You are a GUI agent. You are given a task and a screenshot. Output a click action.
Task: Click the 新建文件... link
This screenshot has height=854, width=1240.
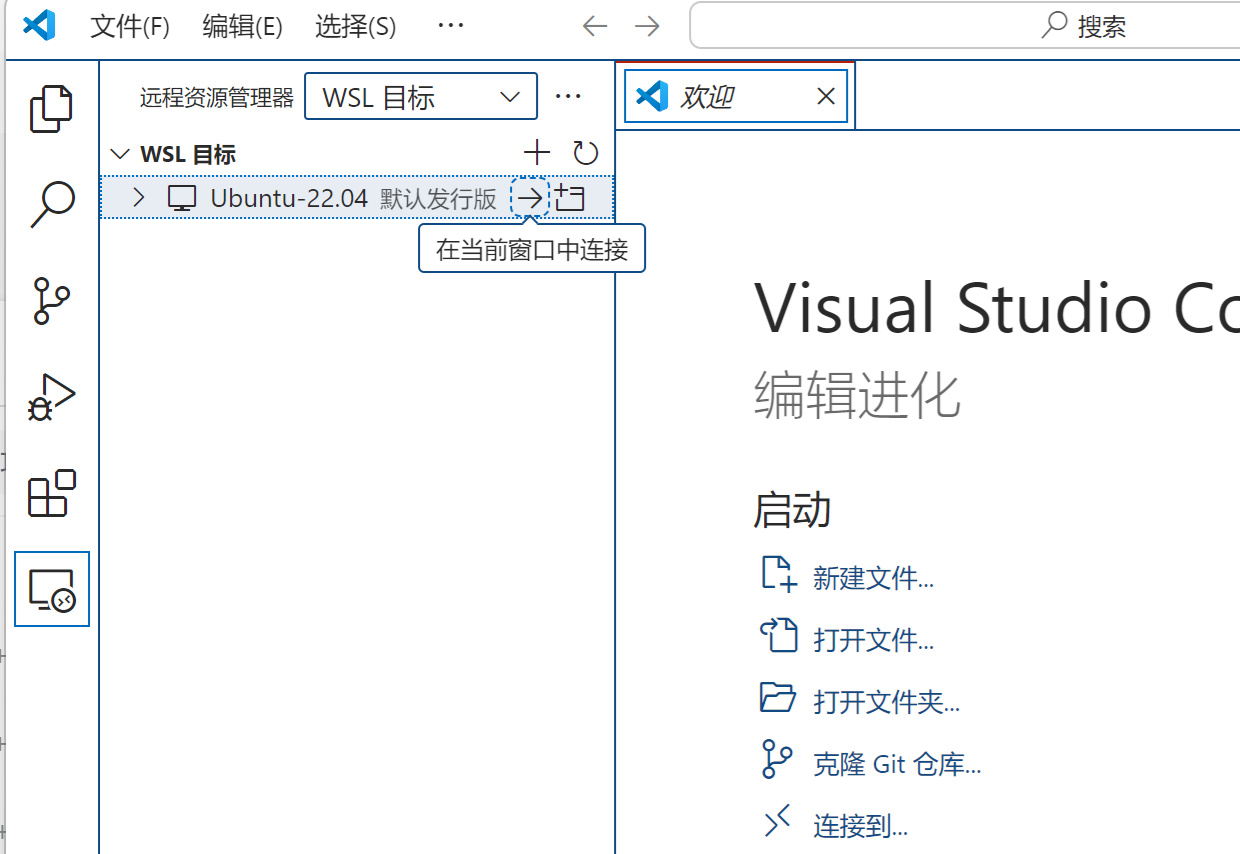[x=874, y=577]
